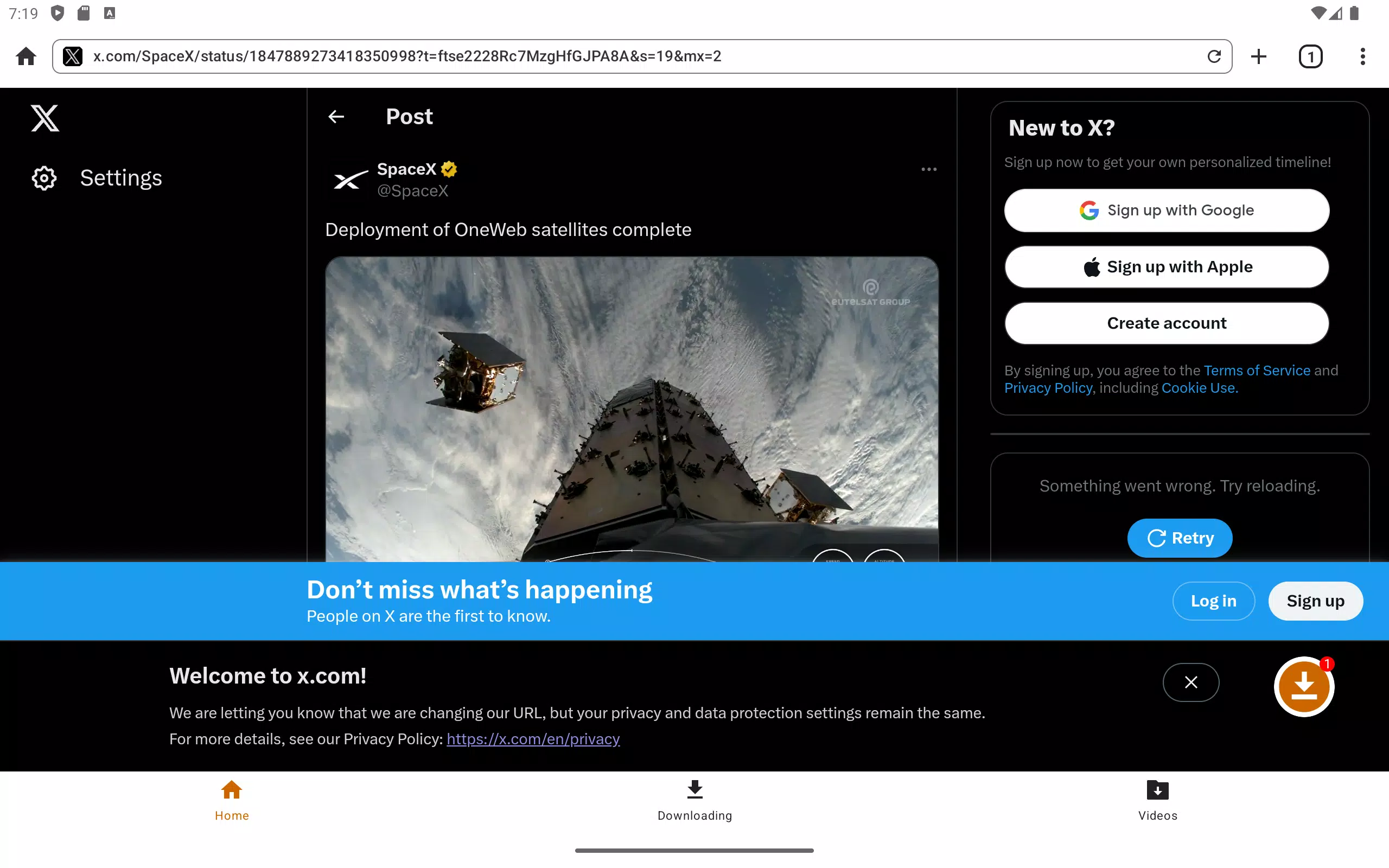Sign up with Apple
Viewport: 1389px width, 868px height.
[1167, 267]
